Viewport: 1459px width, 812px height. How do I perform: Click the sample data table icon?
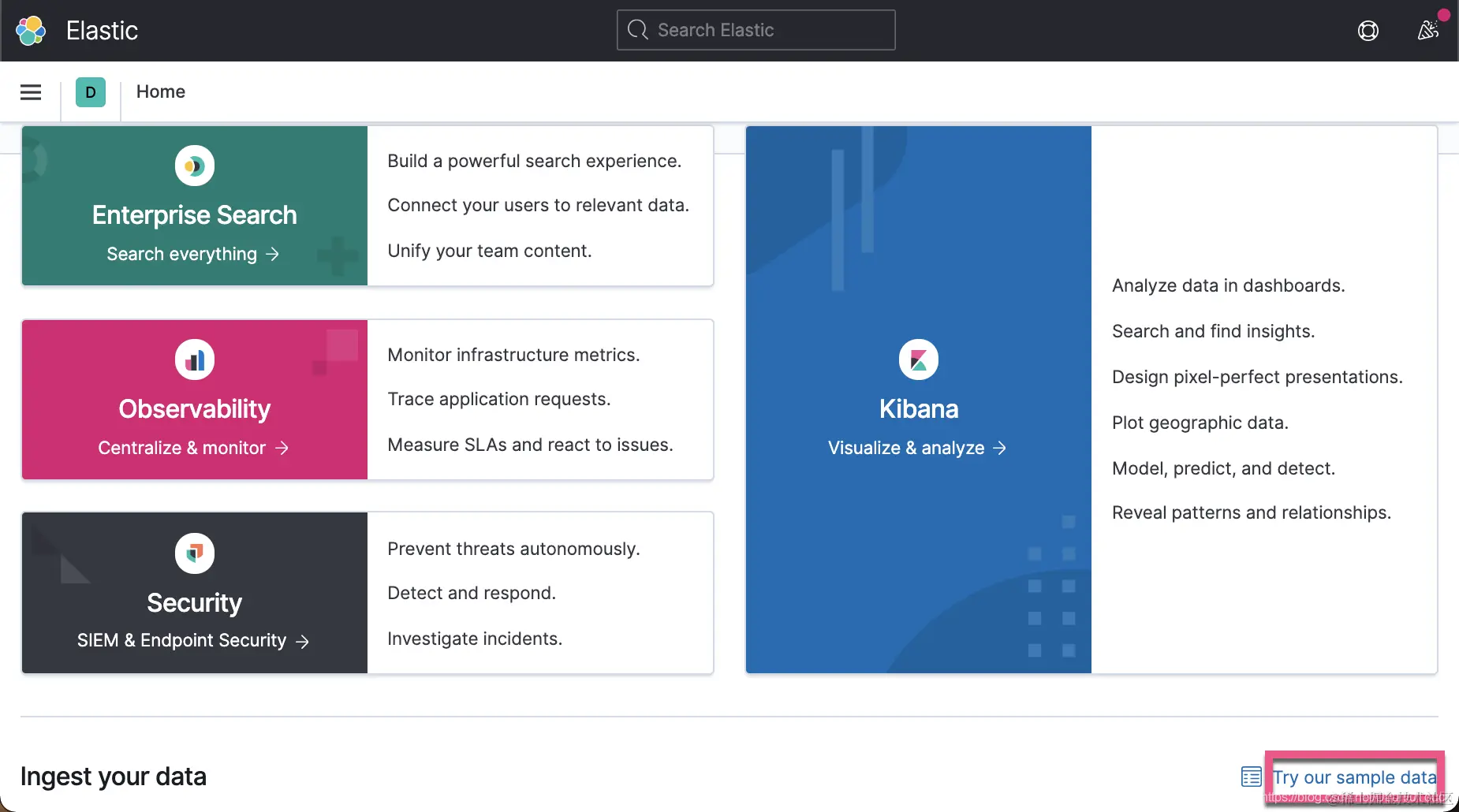pos(1252,777)
